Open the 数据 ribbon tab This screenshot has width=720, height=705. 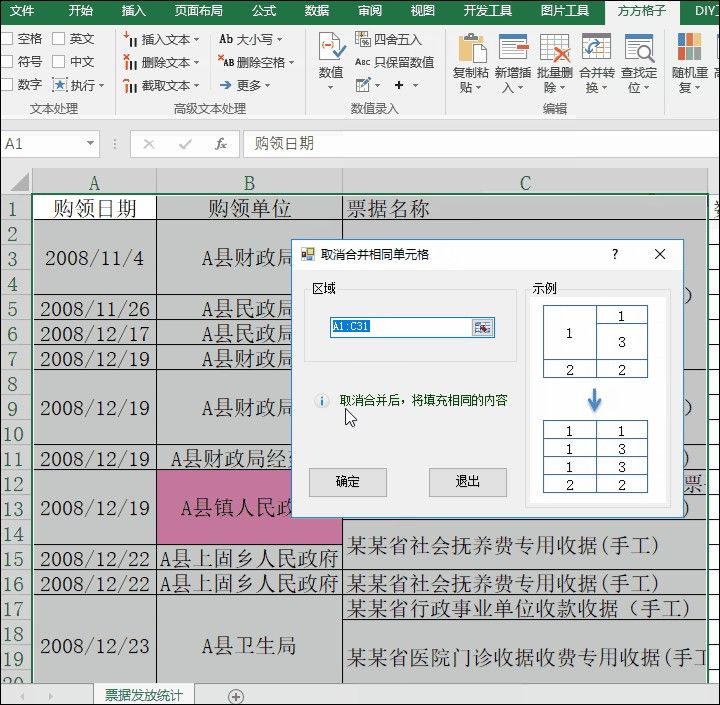(x=317, y=10)
